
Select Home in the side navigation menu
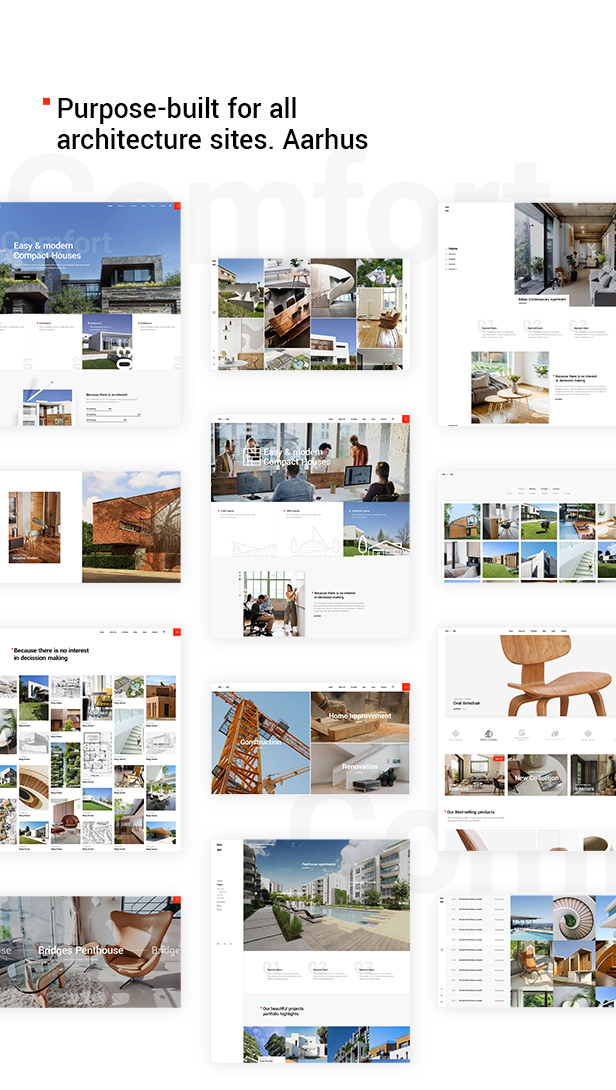coord(453,248)
